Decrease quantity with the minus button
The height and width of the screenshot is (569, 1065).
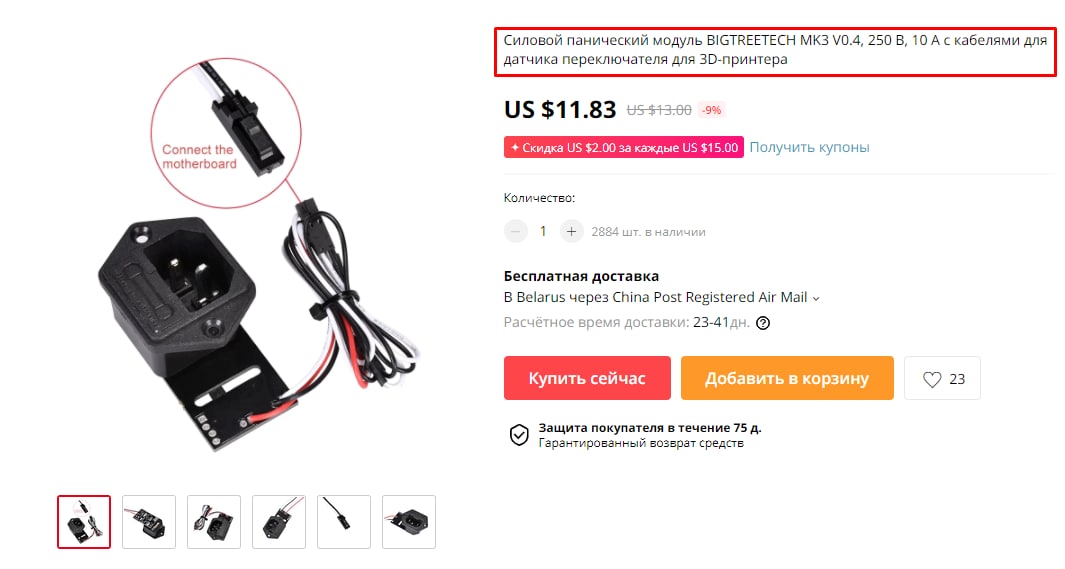click(516, 232)
